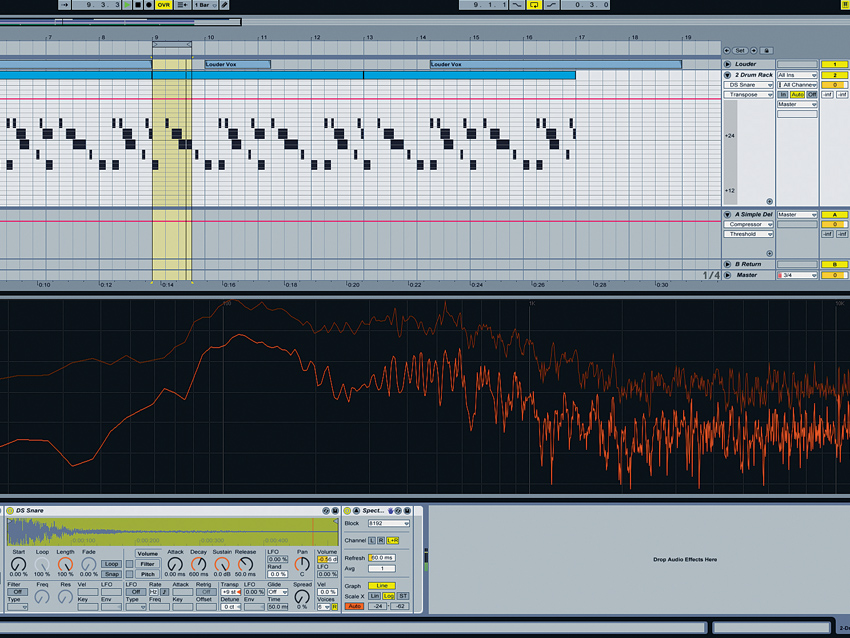Screen dimensions: 850x638
Task: Unfold the Master track
Action: click(727, 275)
